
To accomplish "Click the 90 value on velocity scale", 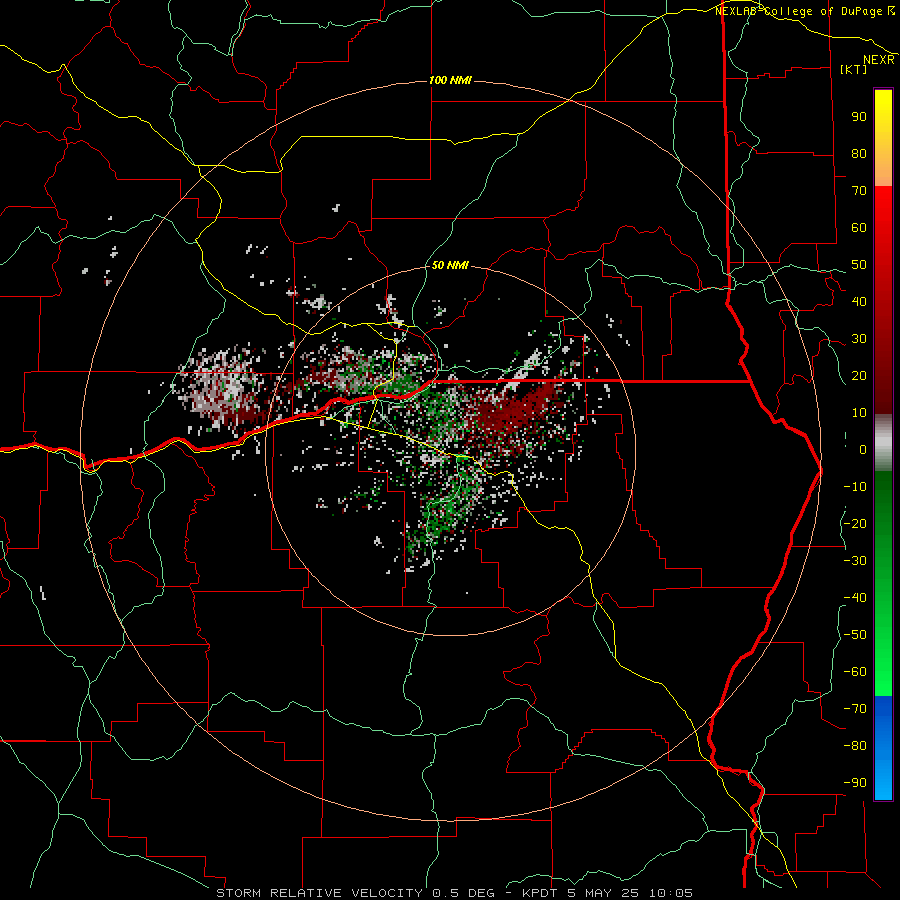I will point(859,117).
